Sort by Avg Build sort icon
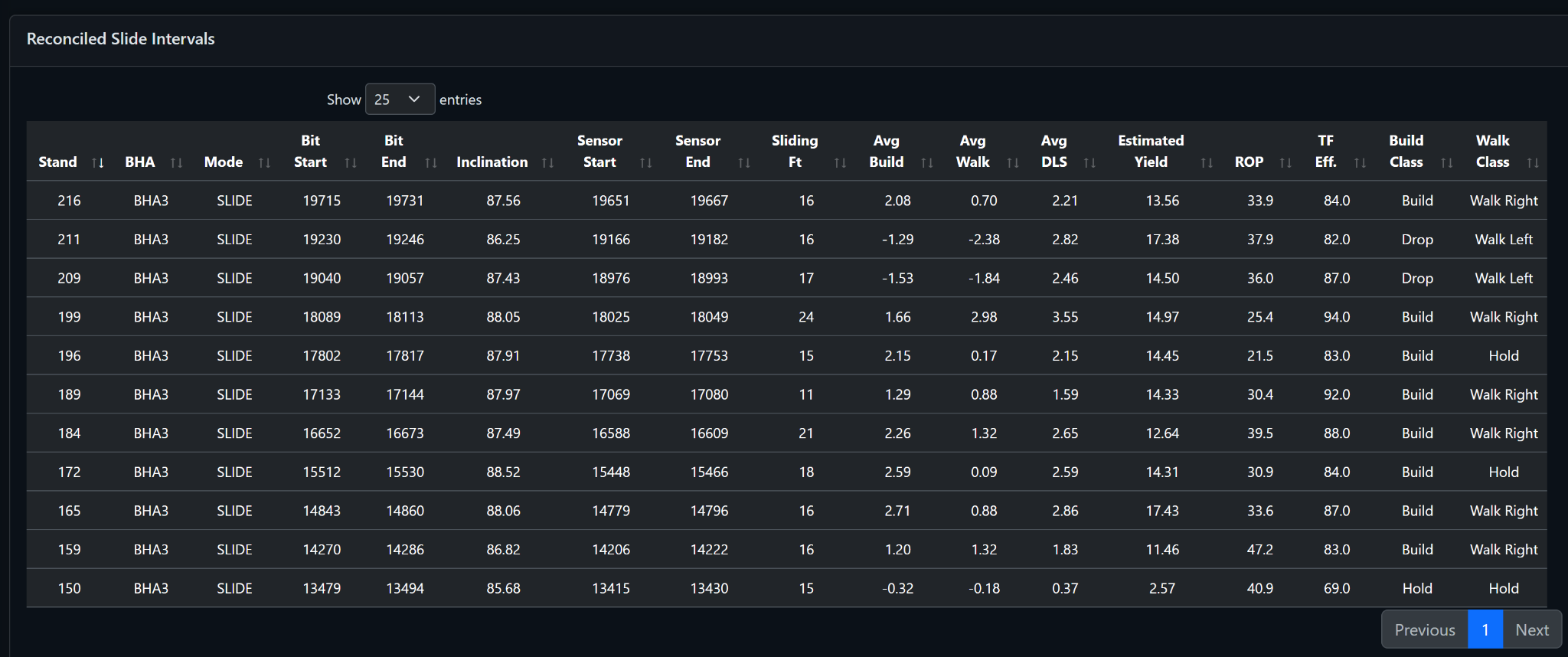This screenshot has height=657, width=1568. coord(927,162)
